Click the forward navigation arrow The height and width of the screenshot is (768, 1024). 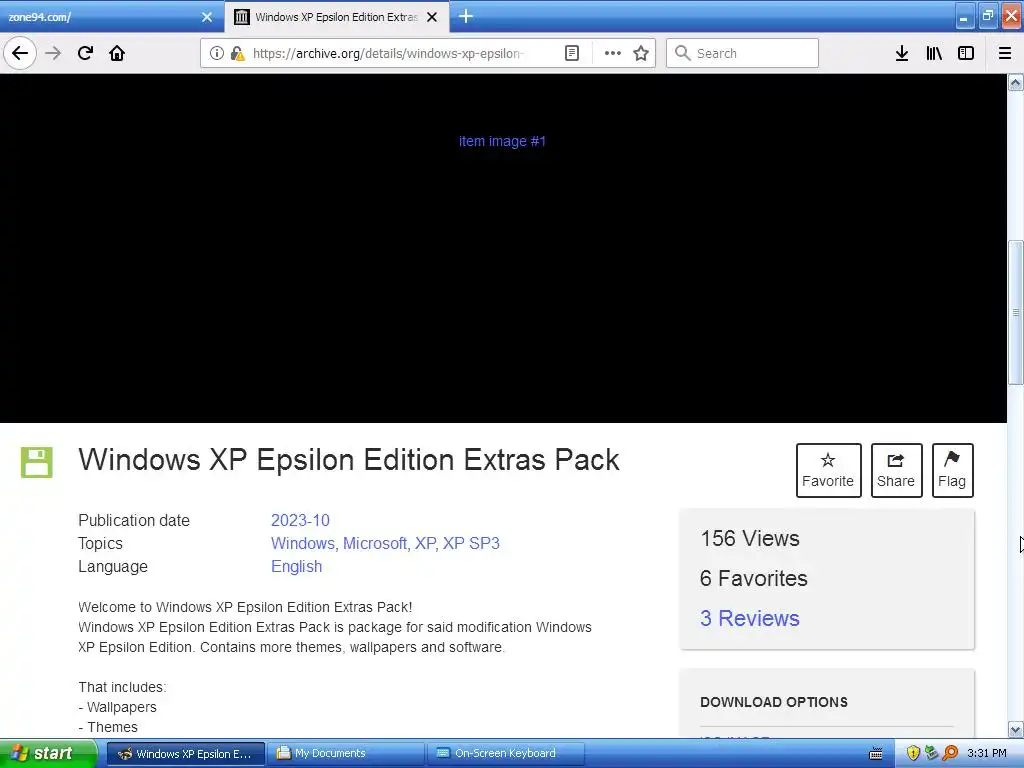(x=53, y=53)
